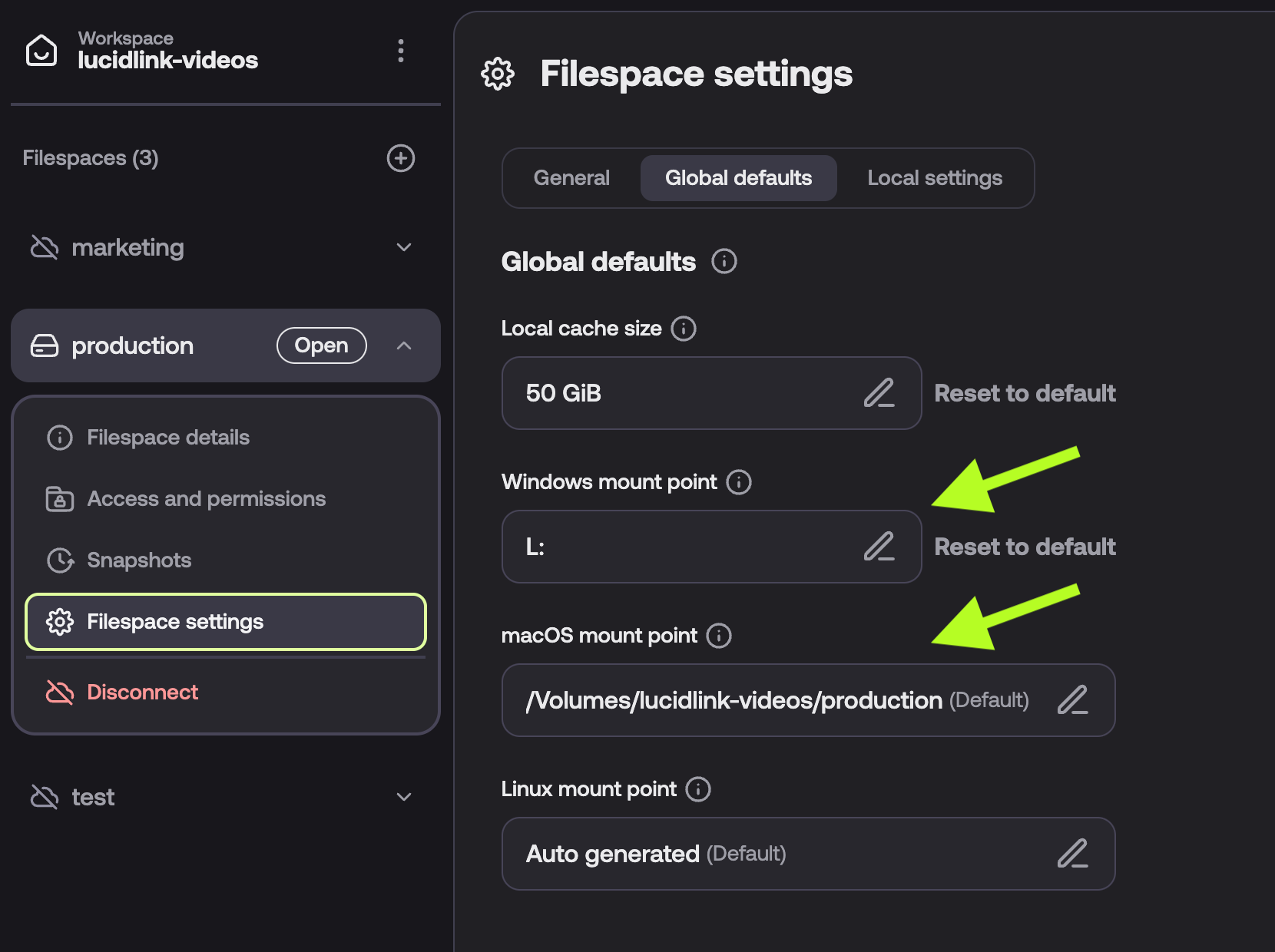Click the L: Windows mount point field
Viewport: 1275px width, 952px height.
pos(711,547)
